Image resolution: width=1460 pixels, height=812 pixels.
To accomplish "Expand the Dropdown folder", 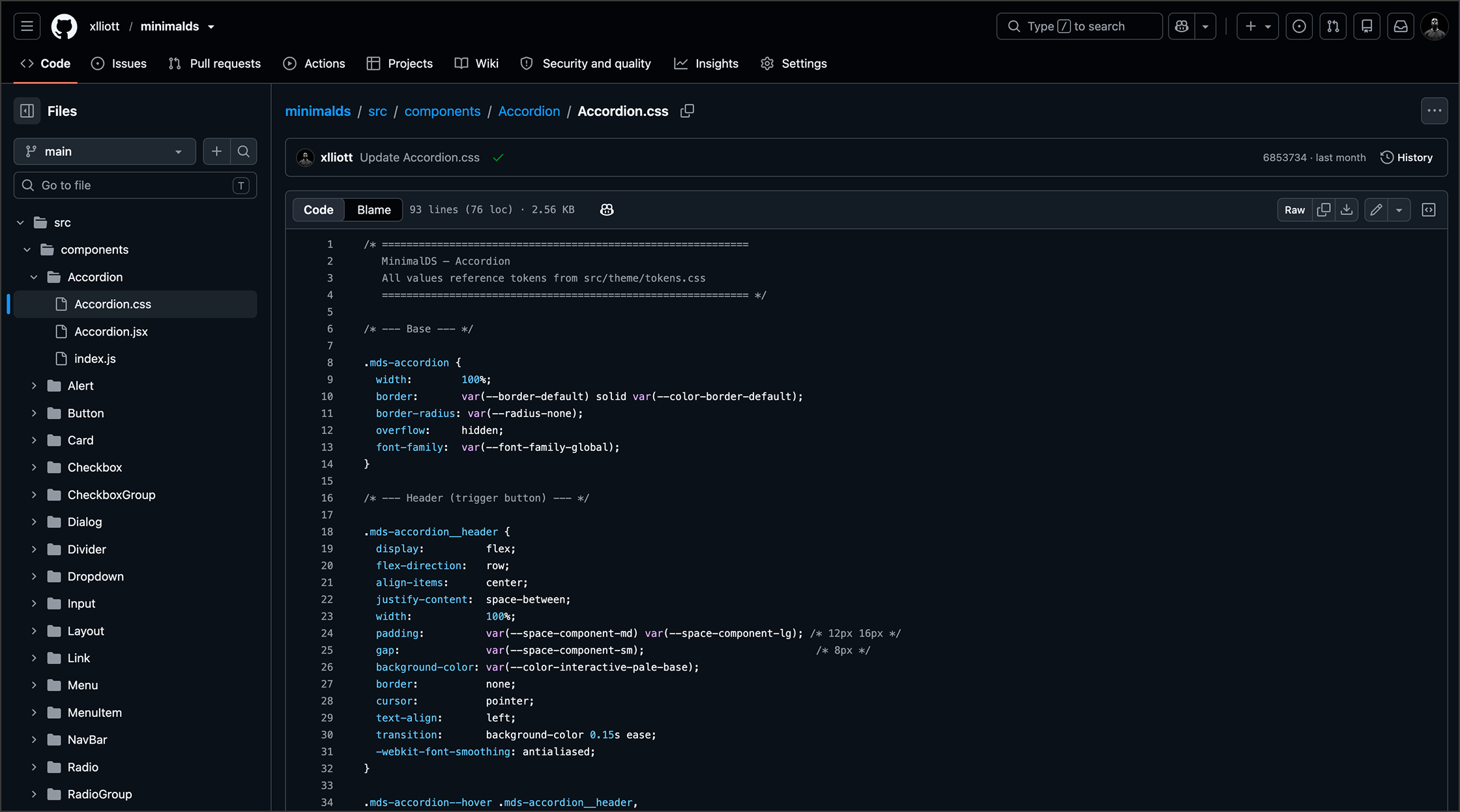I will click(x=34, y=576).
